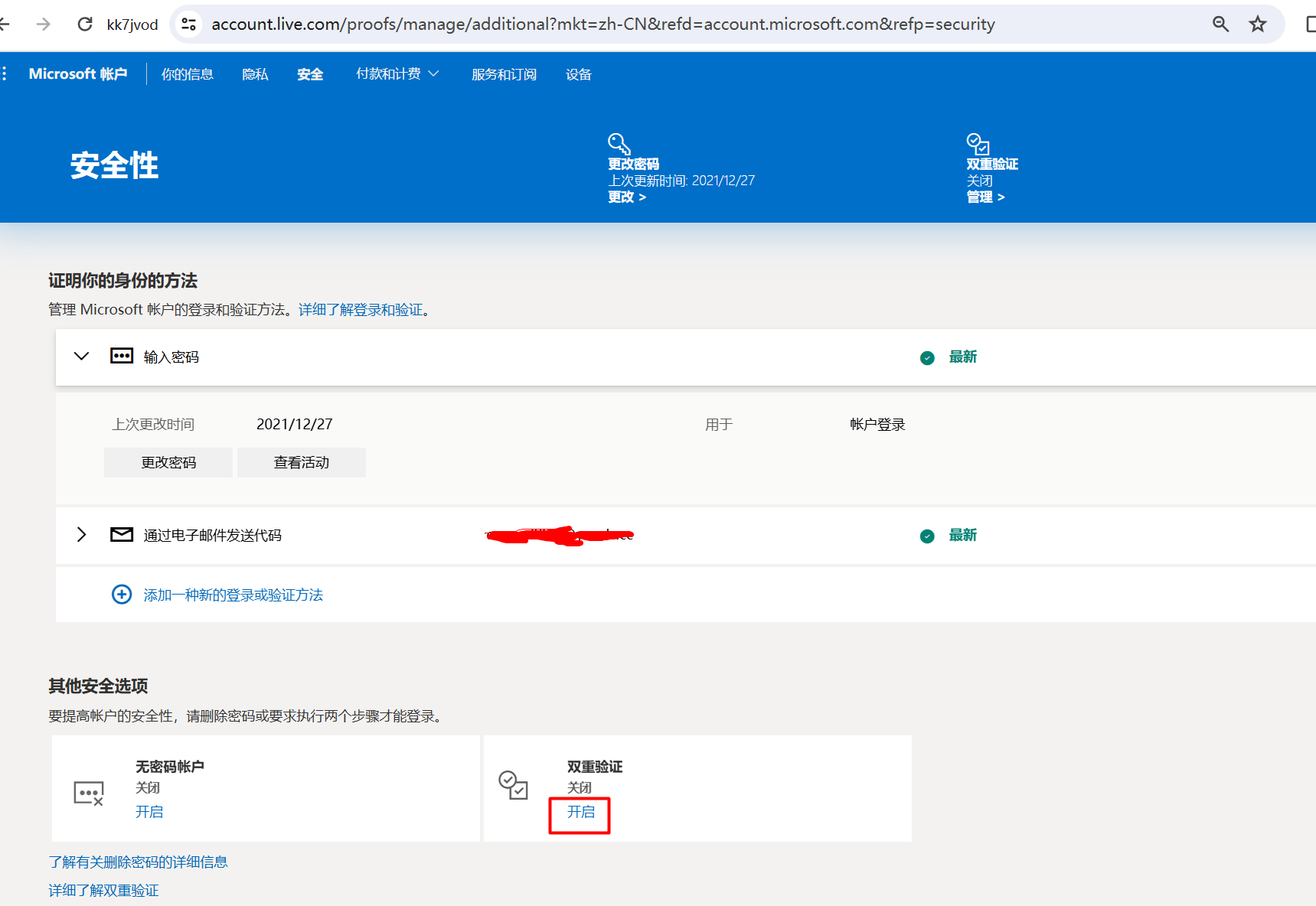The width and height of the screenshot is (1316, 906).
Task: Open site information icon in address bar
Action: coord(188,24)
